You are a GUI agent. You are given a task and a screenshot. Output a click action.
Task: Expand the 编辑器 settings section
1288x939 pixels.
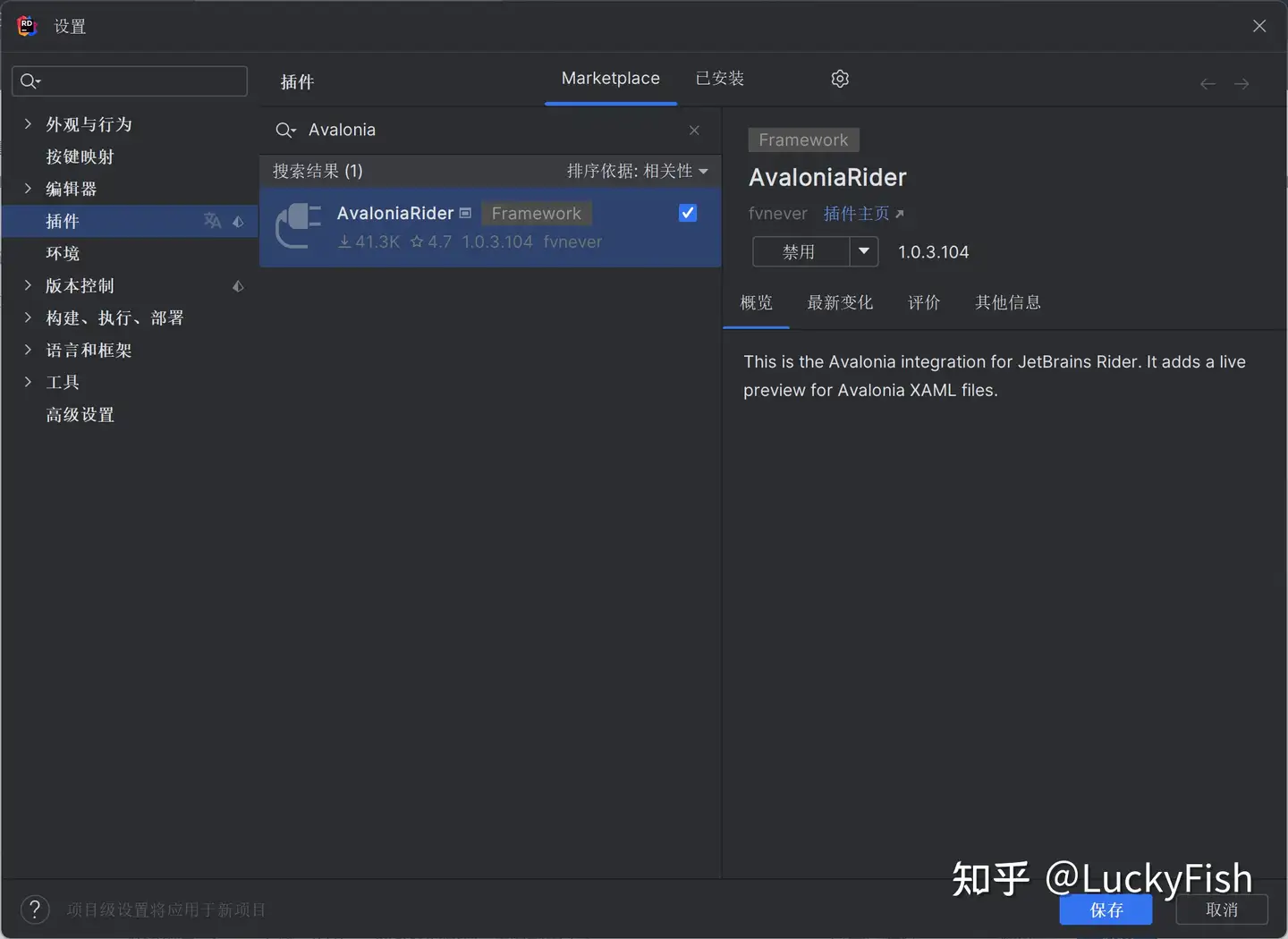pos(28,189)
